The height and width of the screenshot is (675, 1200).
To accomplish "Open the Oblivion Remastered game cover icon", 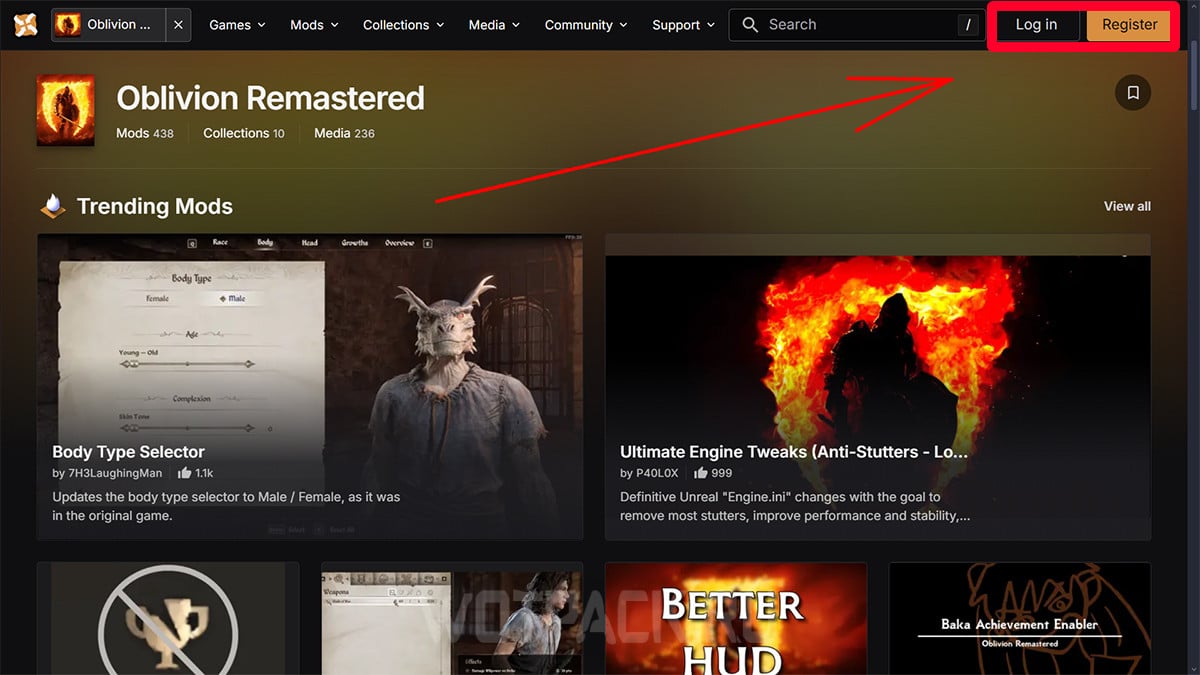I will coord(66,111).
